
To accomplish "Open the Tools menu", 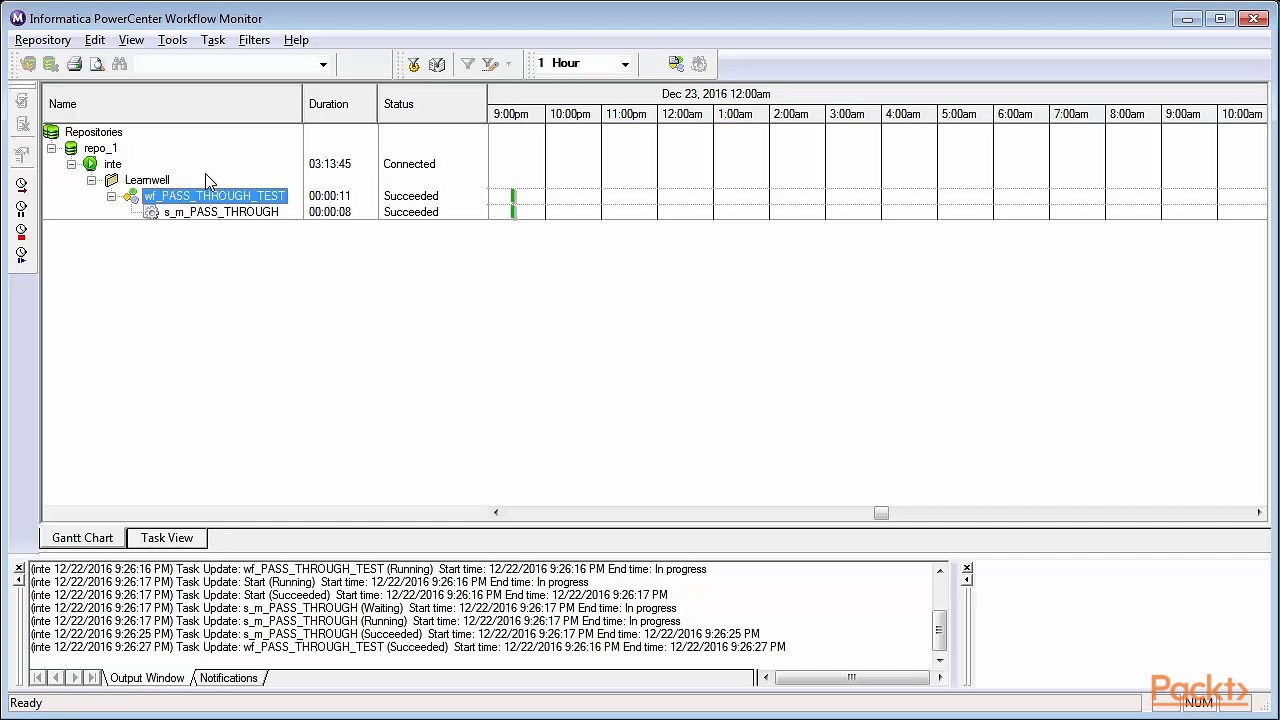I will point(172,40).
